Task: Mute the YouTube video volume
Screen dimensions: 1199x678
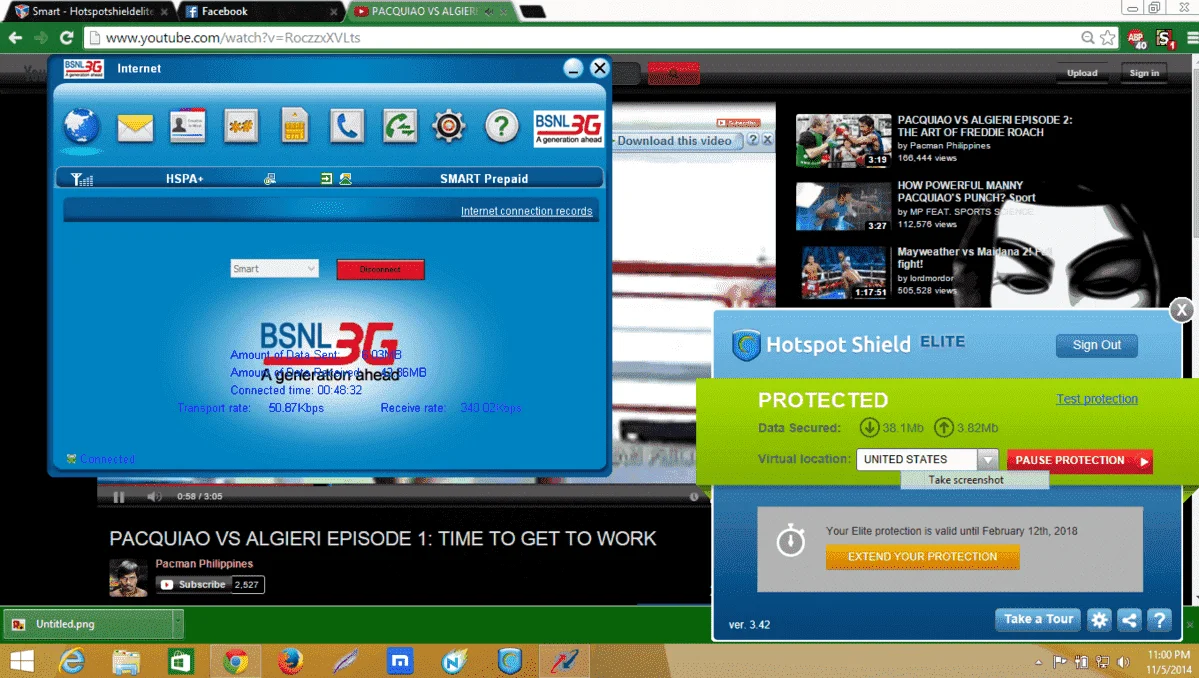Action: pyautogui.click(x=154, y=497)
